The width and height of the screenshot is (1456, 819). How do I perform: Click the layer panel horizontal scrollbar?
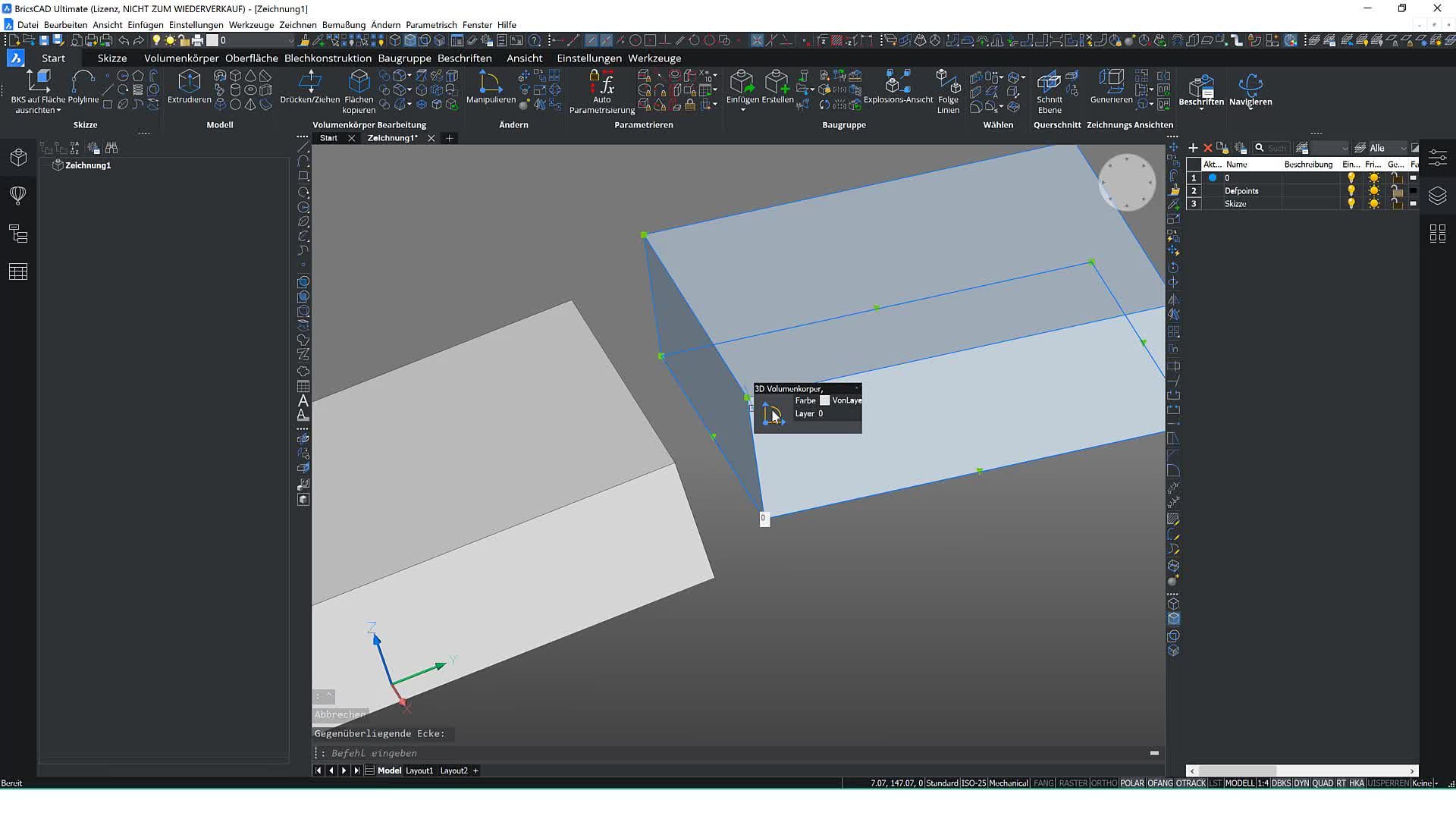tap(1301, 770)
